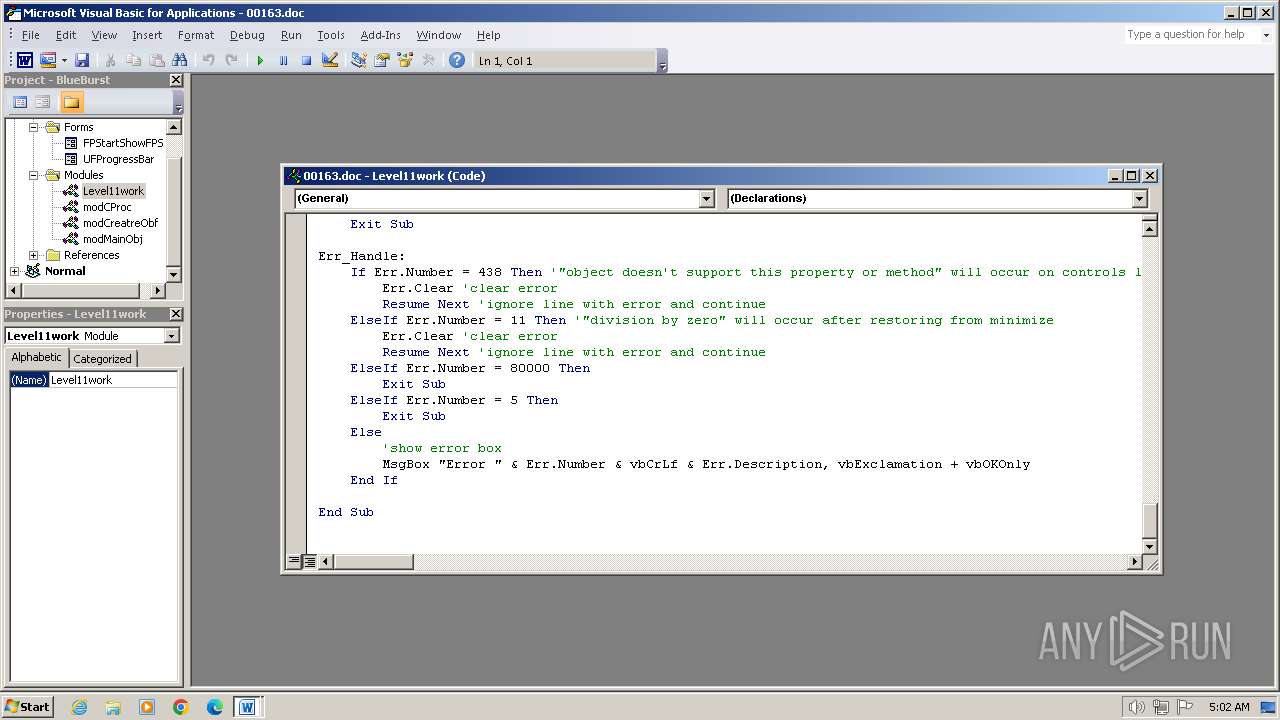Click Procedure View button in code window
Viewport: 1280px width, 720px height.
pyautogui.click(x=294, y=562)
